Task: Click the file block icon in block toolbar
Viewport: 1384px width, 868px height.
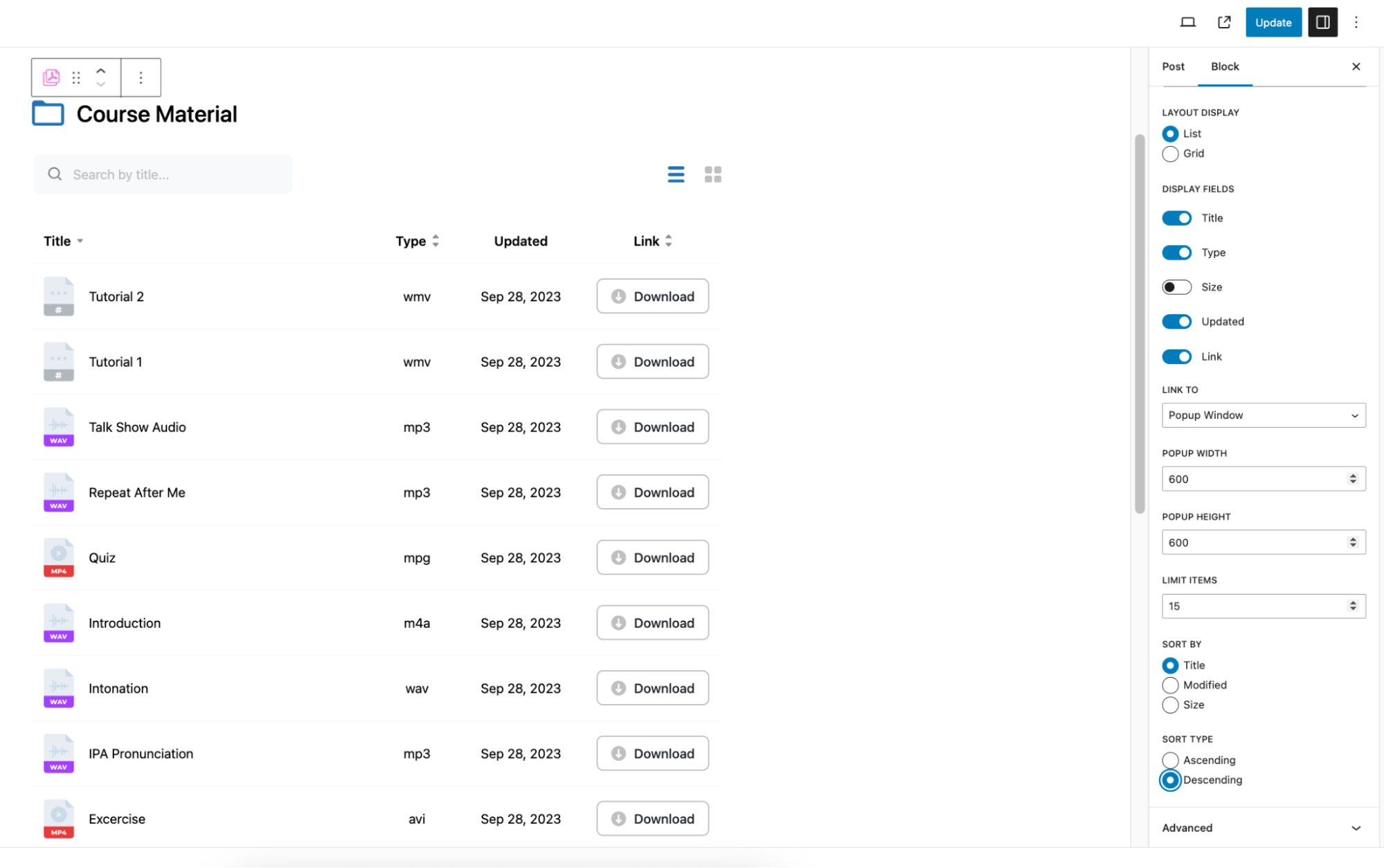Action: point(51,77)
